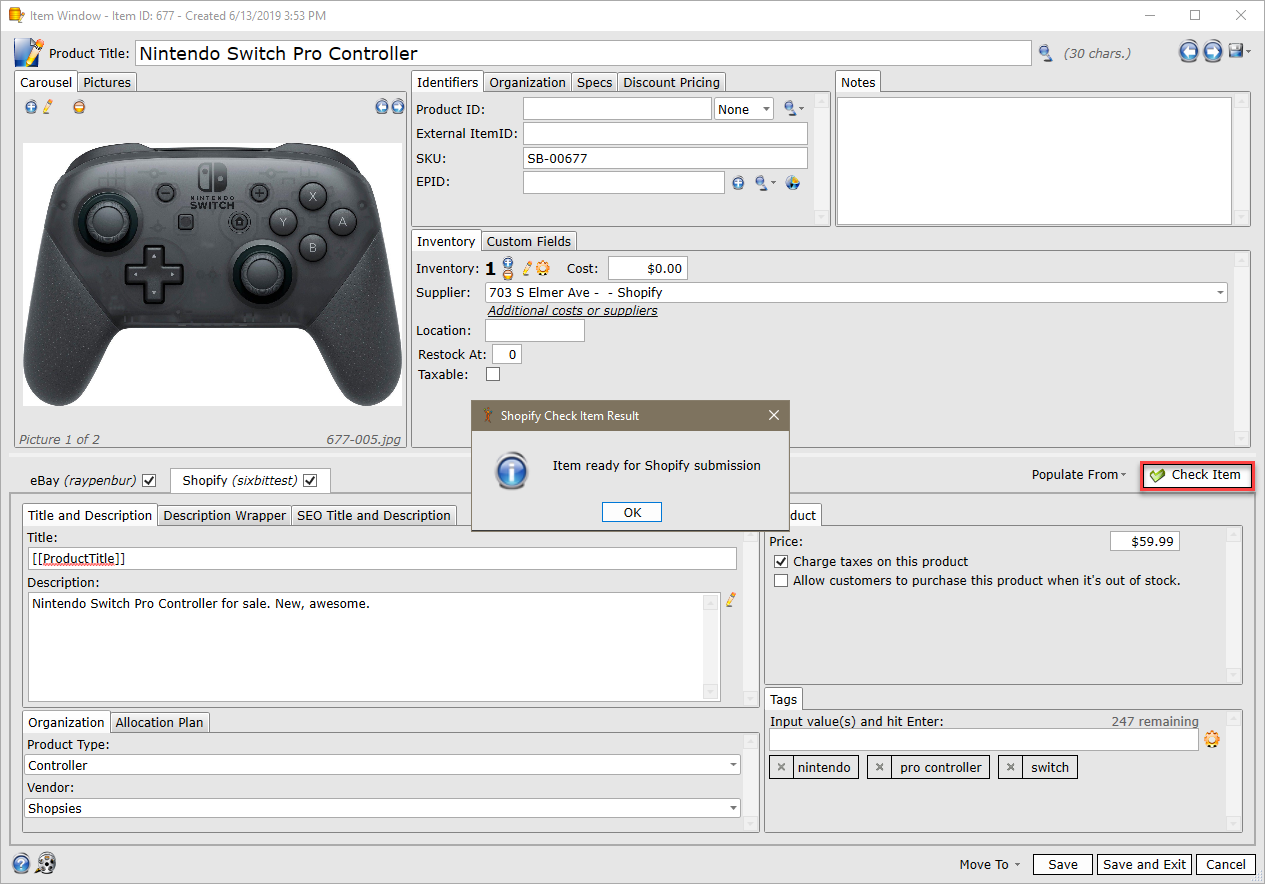Screen dimensions: 1265x884
Task: Show the next carousel picture
Action: (397, 106)
